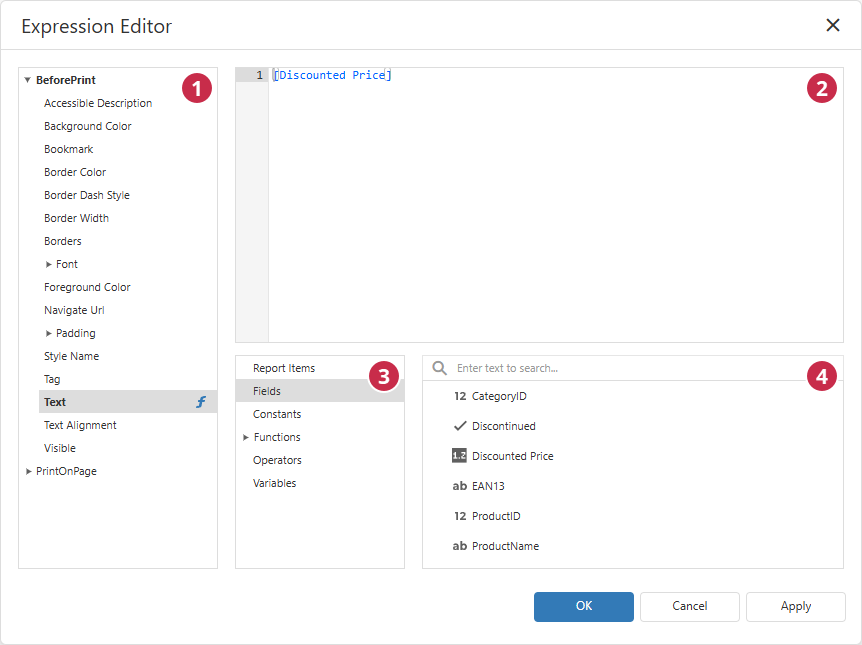The height and width of the screenshot is (645, 862).
Task: Click the string icon beside EAN13
Action: (x=460, y=486)
